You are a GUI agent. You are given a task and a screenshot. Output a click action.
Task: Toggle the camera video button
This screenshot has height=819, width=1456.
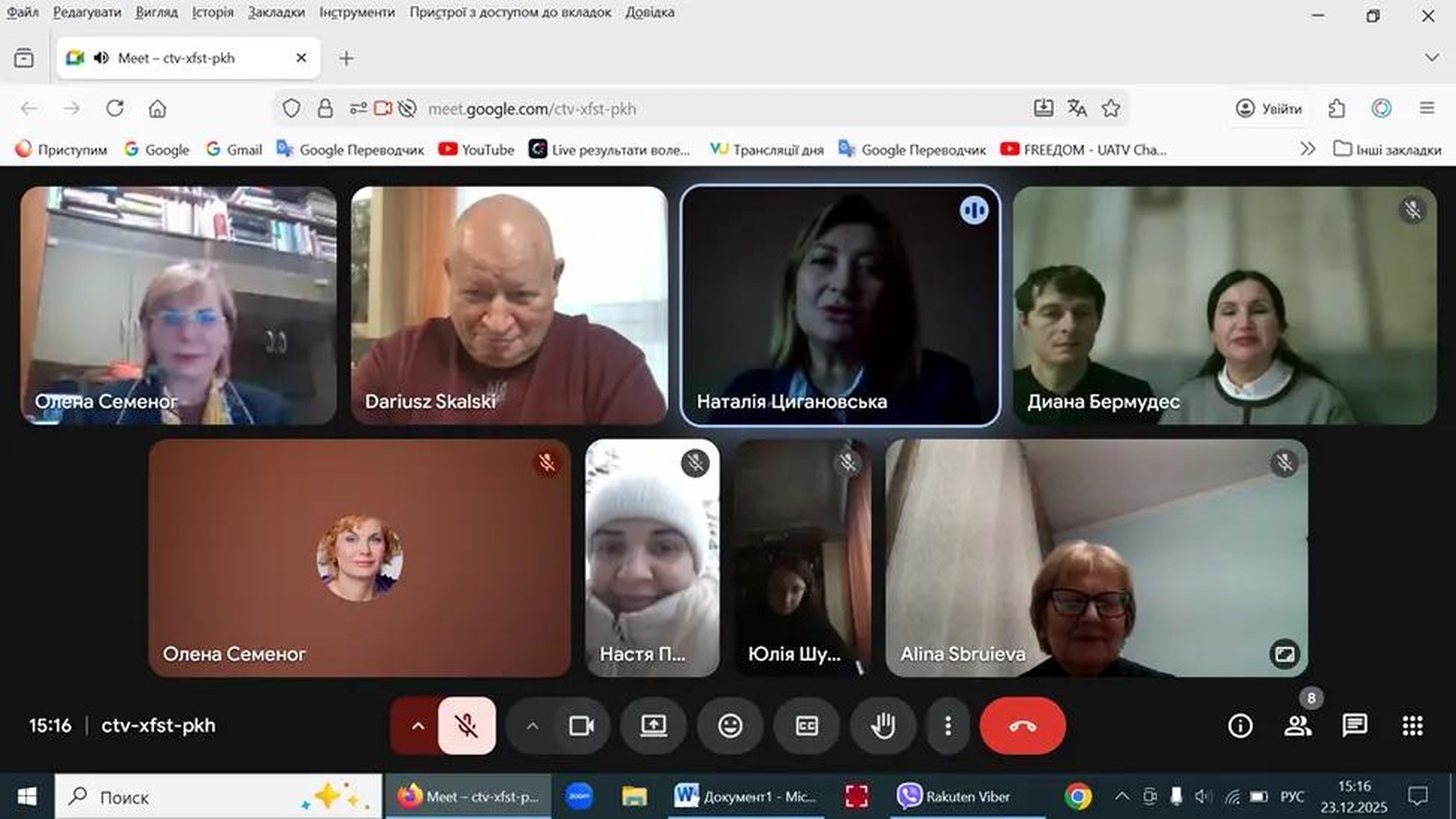click(x=582, y=726)
